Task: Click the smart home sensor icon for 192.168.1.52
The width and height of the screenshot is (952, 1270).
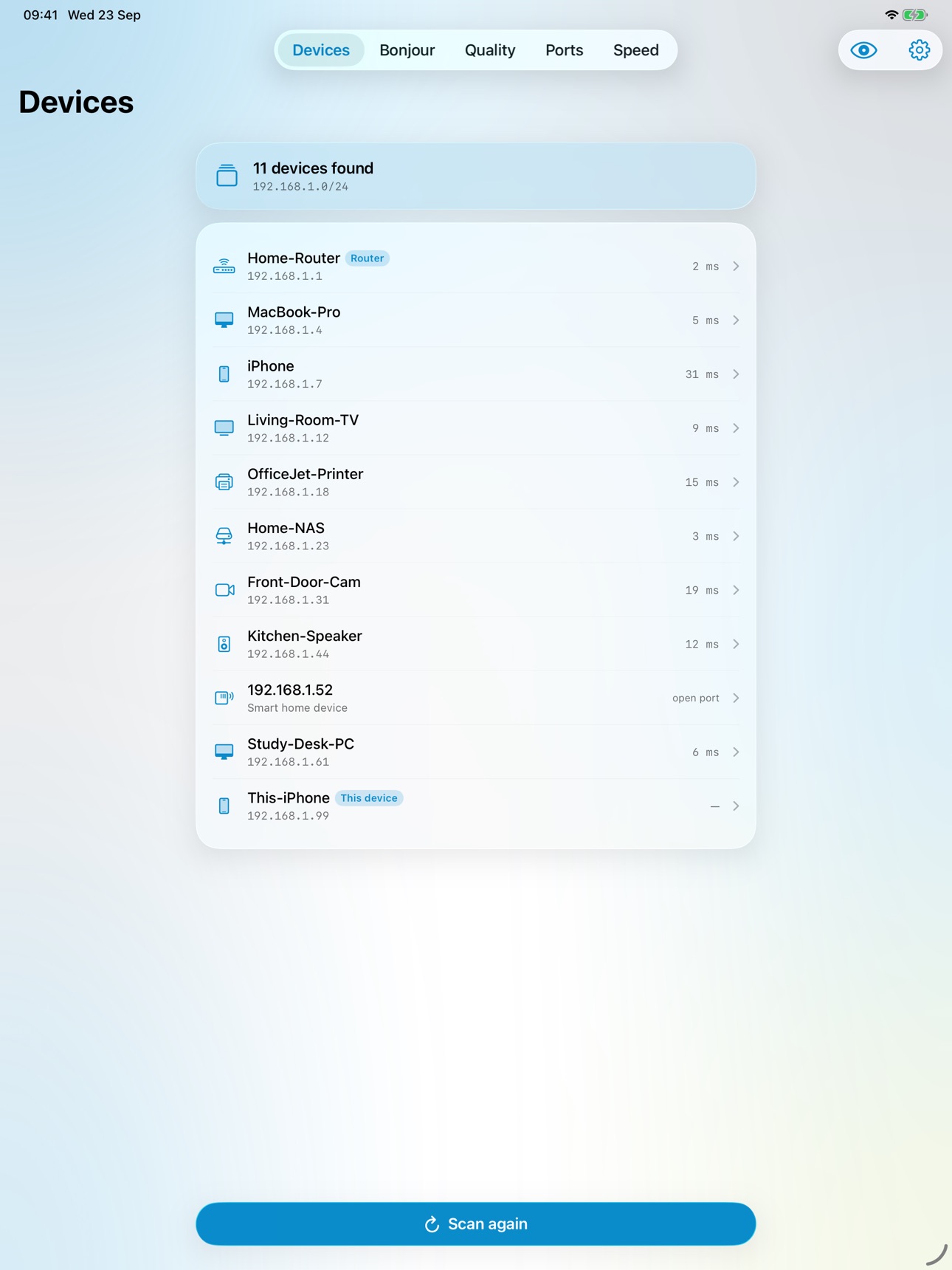Action: pos(224,698)
